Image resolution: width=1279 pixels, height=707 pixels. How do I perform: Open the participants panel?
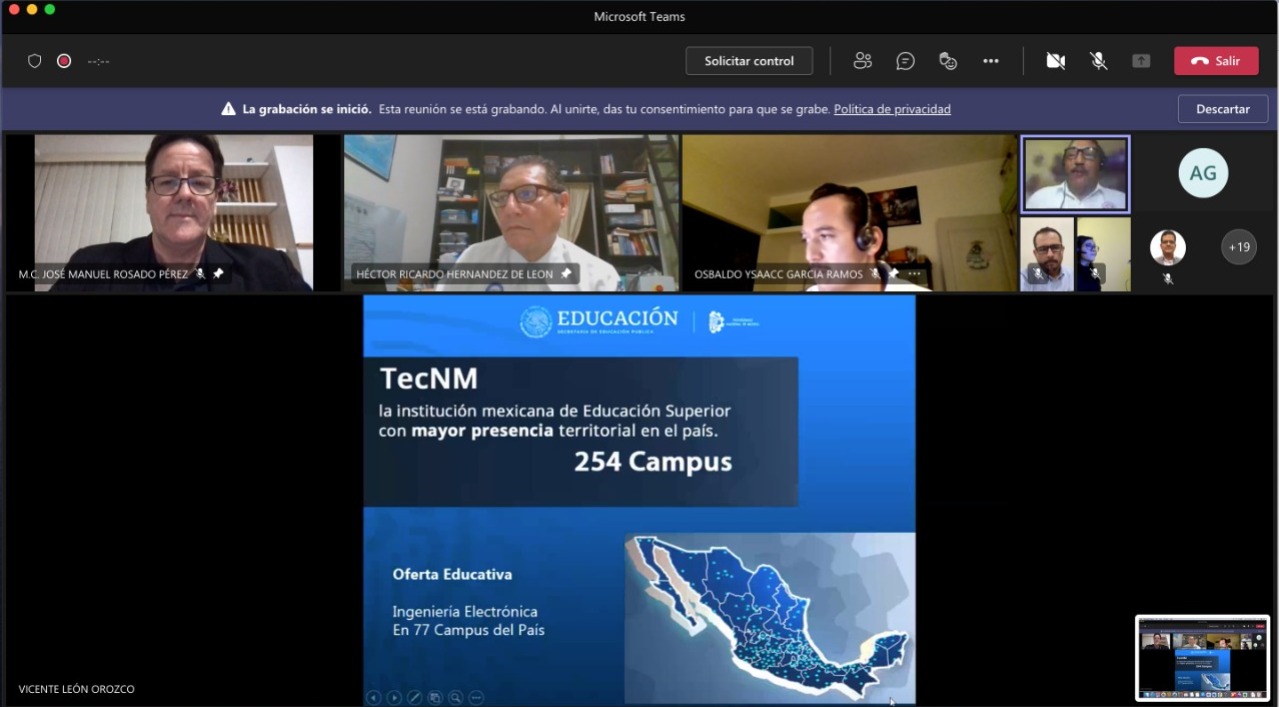tap(862, 61)
